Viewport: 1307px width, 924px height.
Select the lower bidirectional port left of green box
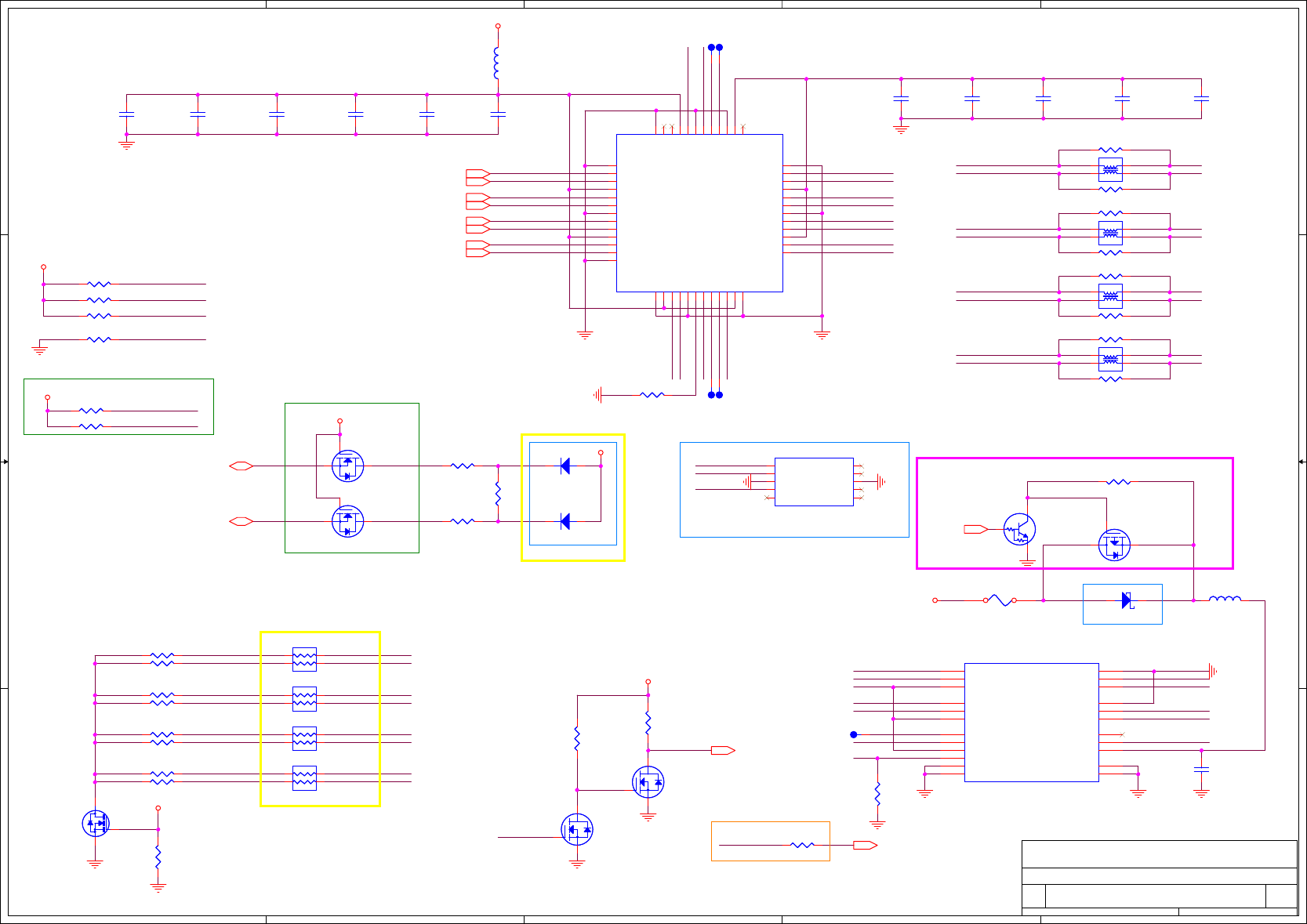(241, 521)
